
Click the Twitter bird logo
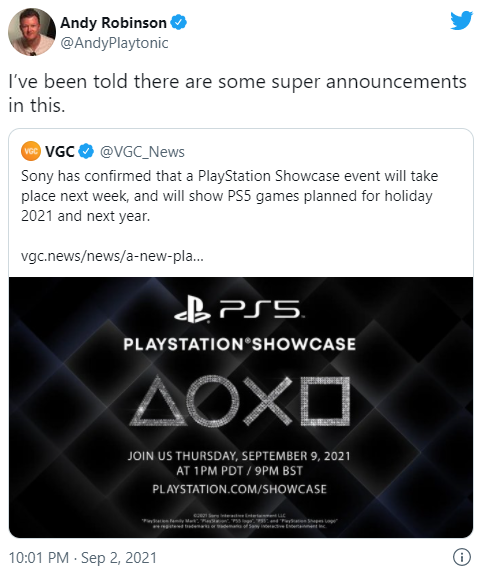[462, 20]
